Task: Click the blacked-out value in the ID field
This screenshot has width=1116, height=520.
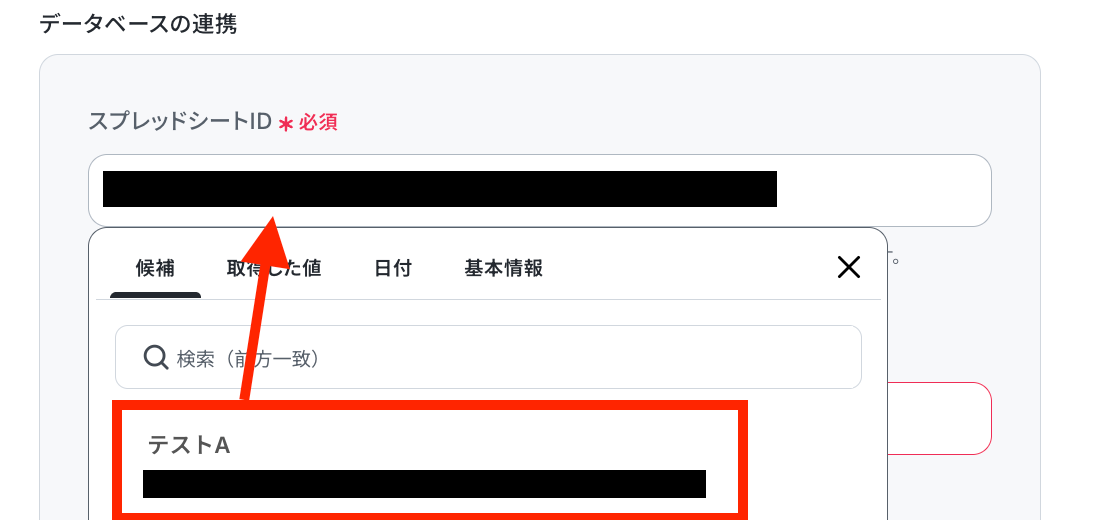Action: coord(440,189)
